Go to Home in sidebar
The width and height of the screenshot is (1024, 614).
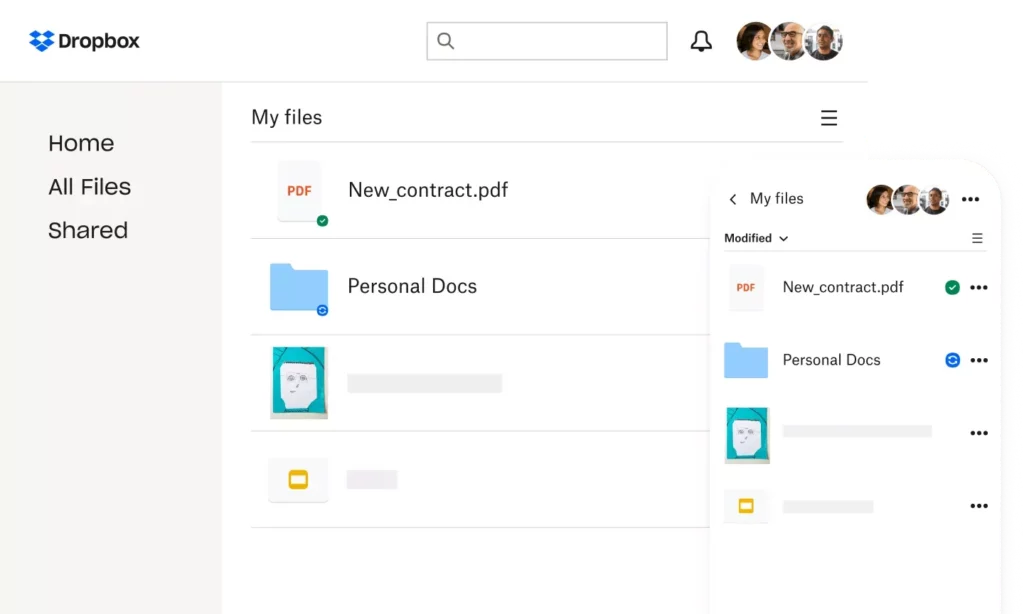[x=81, y=143]
